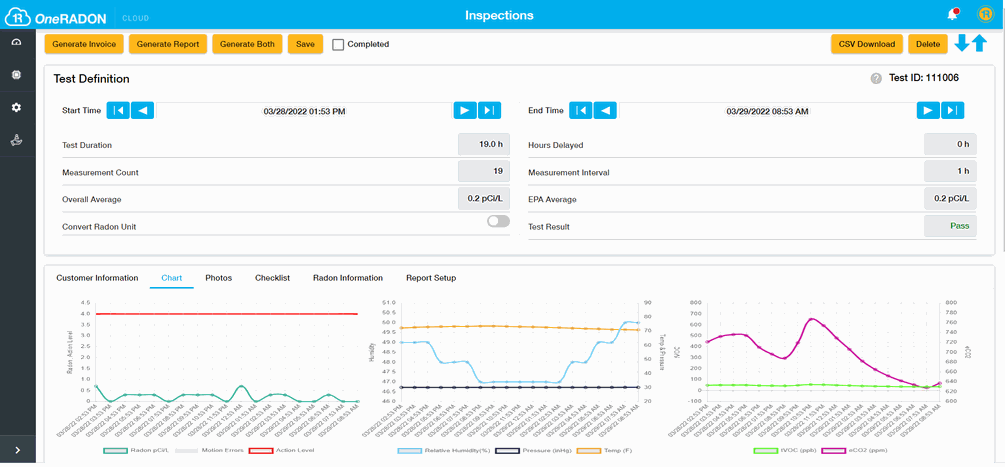Image resolution: width=1005 pixels, height=467 pixels.
Task: Open the help question mark near Test ID
Action: coord(876,79)
